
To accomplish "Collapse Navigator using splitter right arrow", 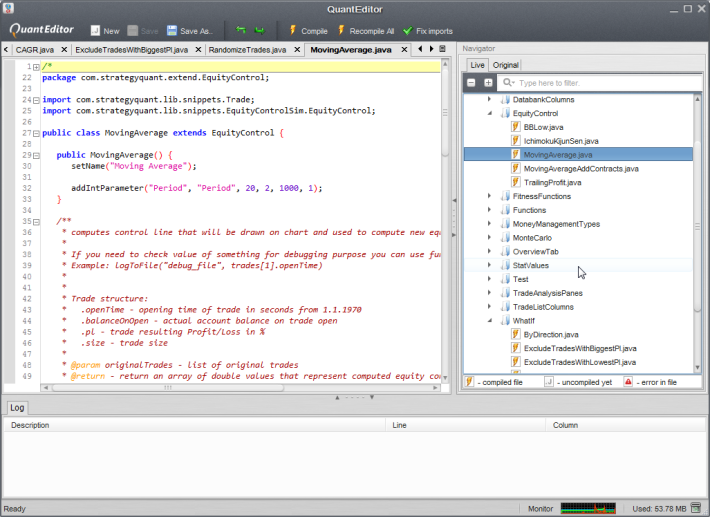I will (x=454, y=235).
